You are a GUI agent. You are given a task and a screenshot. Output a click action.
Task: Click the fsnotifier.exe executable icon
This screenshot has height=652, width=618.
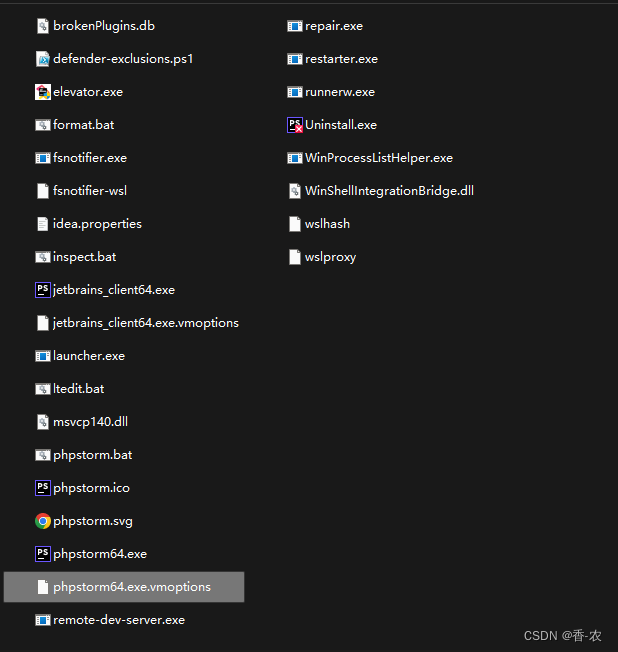[43, 158]
